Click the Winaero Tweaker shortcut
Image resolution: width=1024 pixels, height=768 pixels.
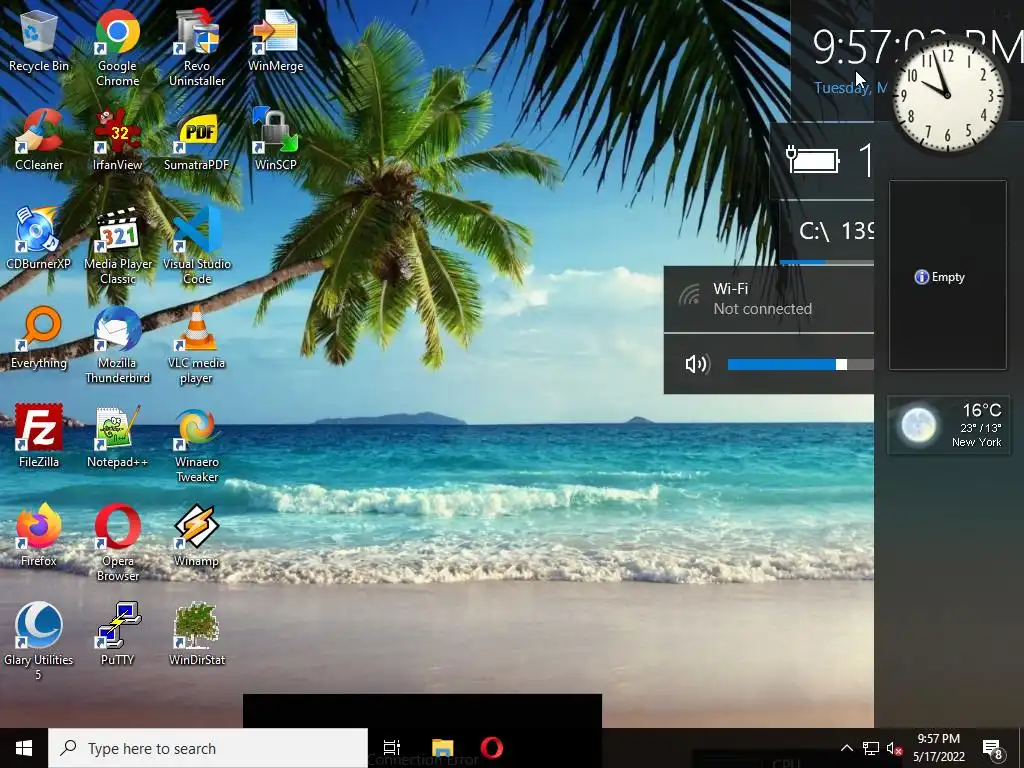pos(197,445)
